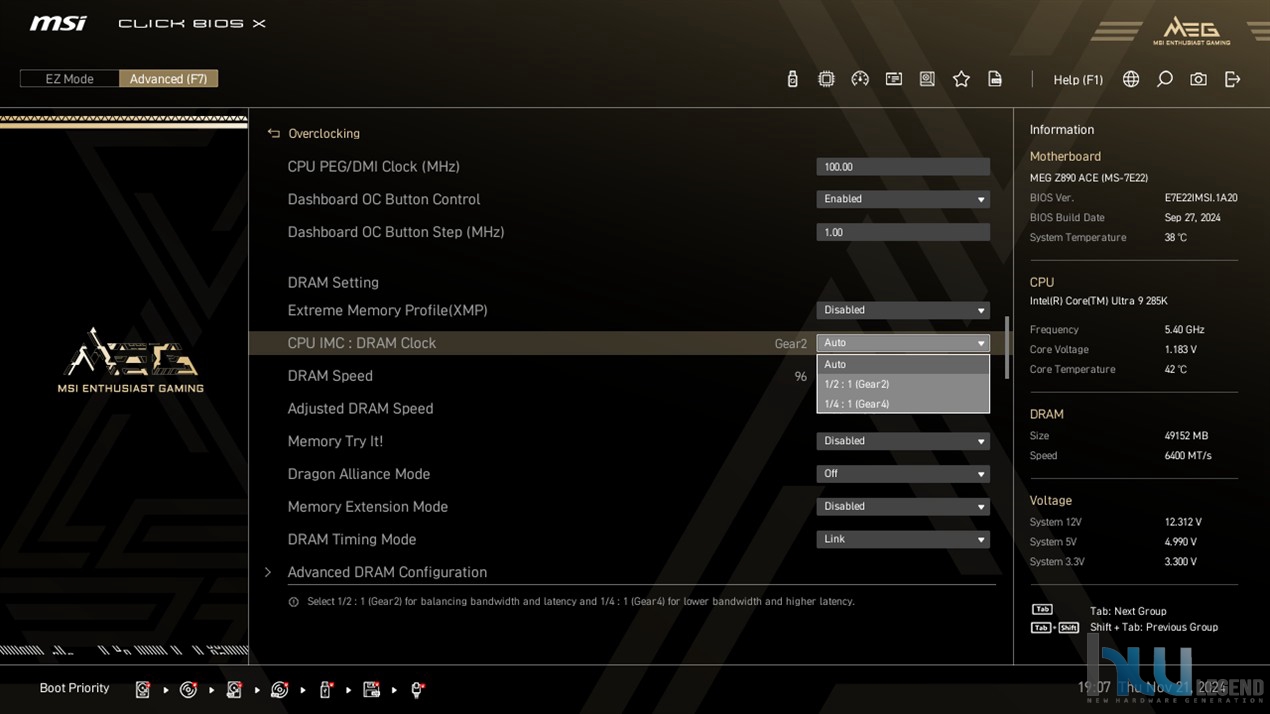Open Help (F1)

pyautogui.click(x=1078, y=79)
